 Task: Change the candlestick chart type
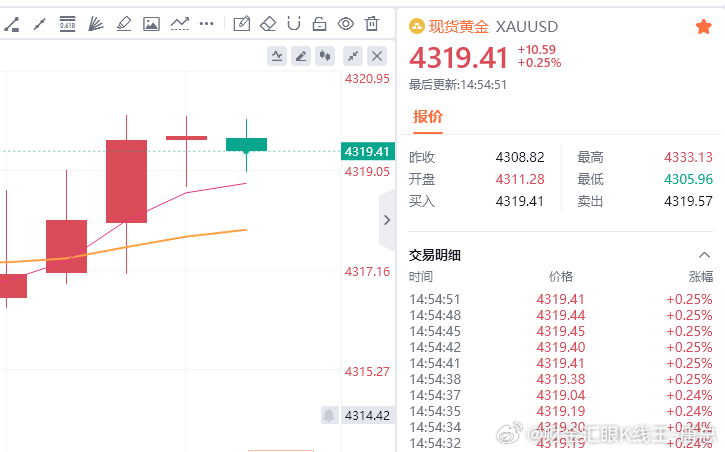[x=325, y=56]
